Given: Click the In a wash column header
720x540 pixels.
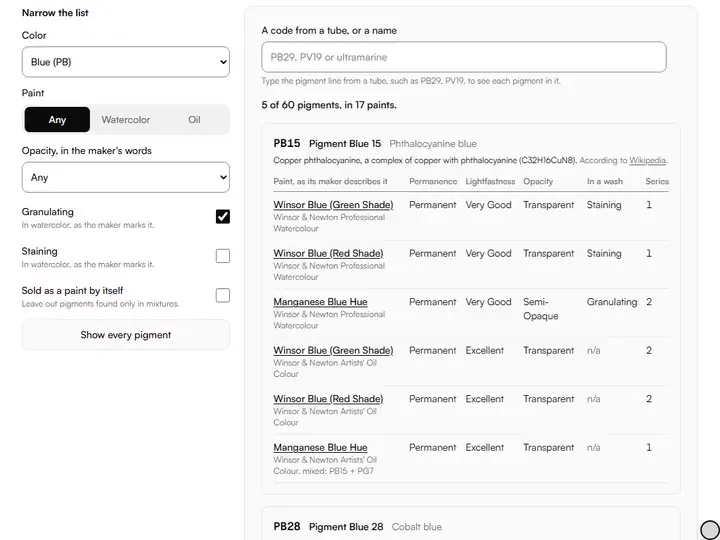Looking at the screenshot, I should point(605,181).
